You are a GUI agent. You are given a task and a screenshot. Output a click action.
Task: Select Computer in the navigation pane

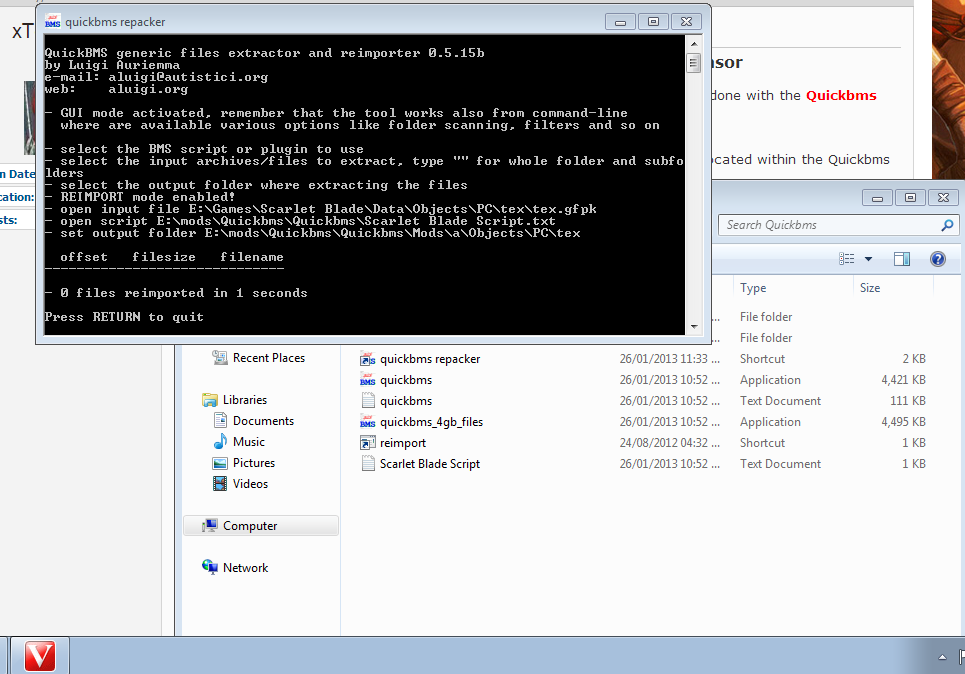click(x=249, y=526)
